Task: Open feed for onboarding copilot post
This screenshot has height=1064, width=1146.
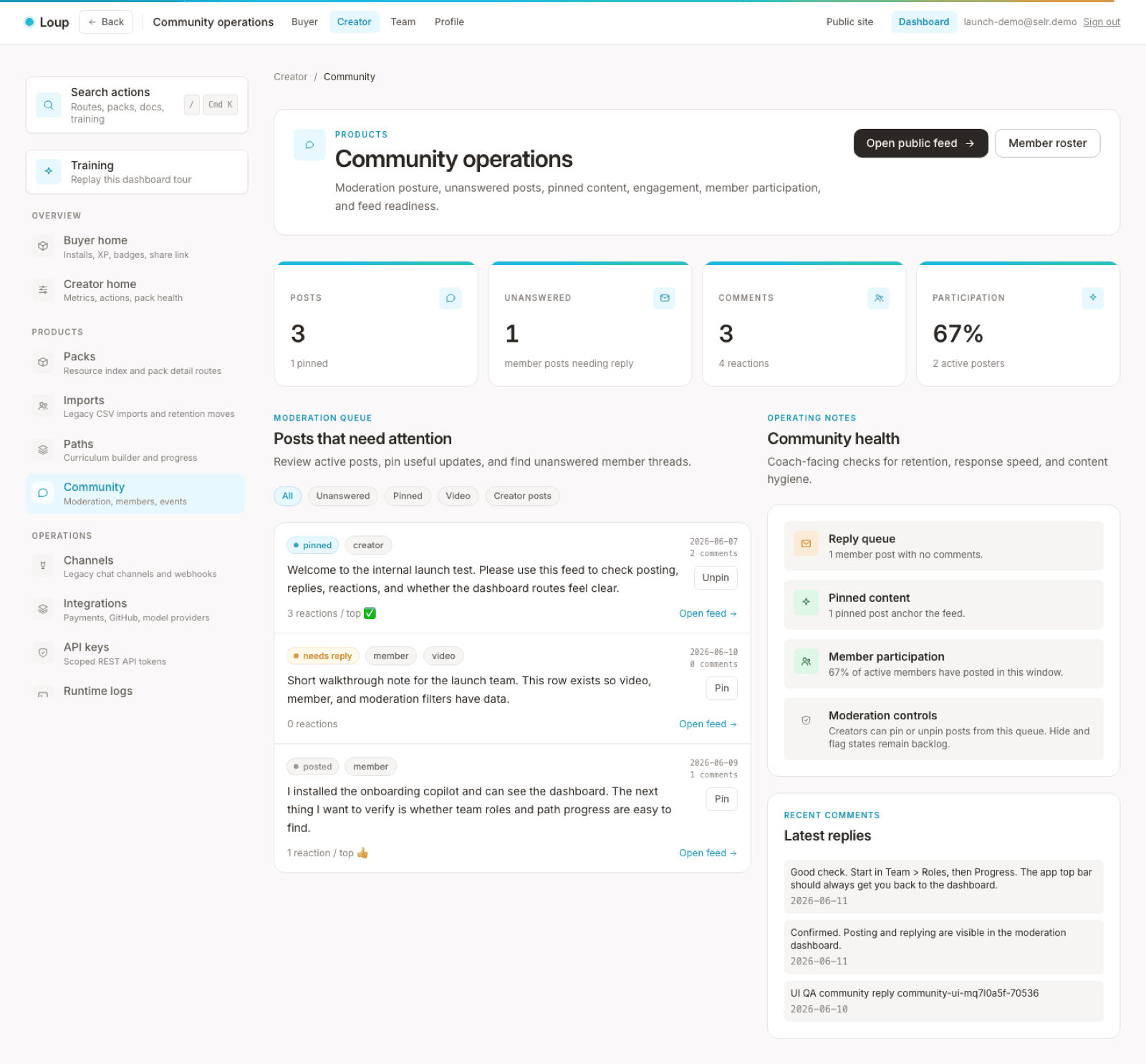Action: (708, 853)
